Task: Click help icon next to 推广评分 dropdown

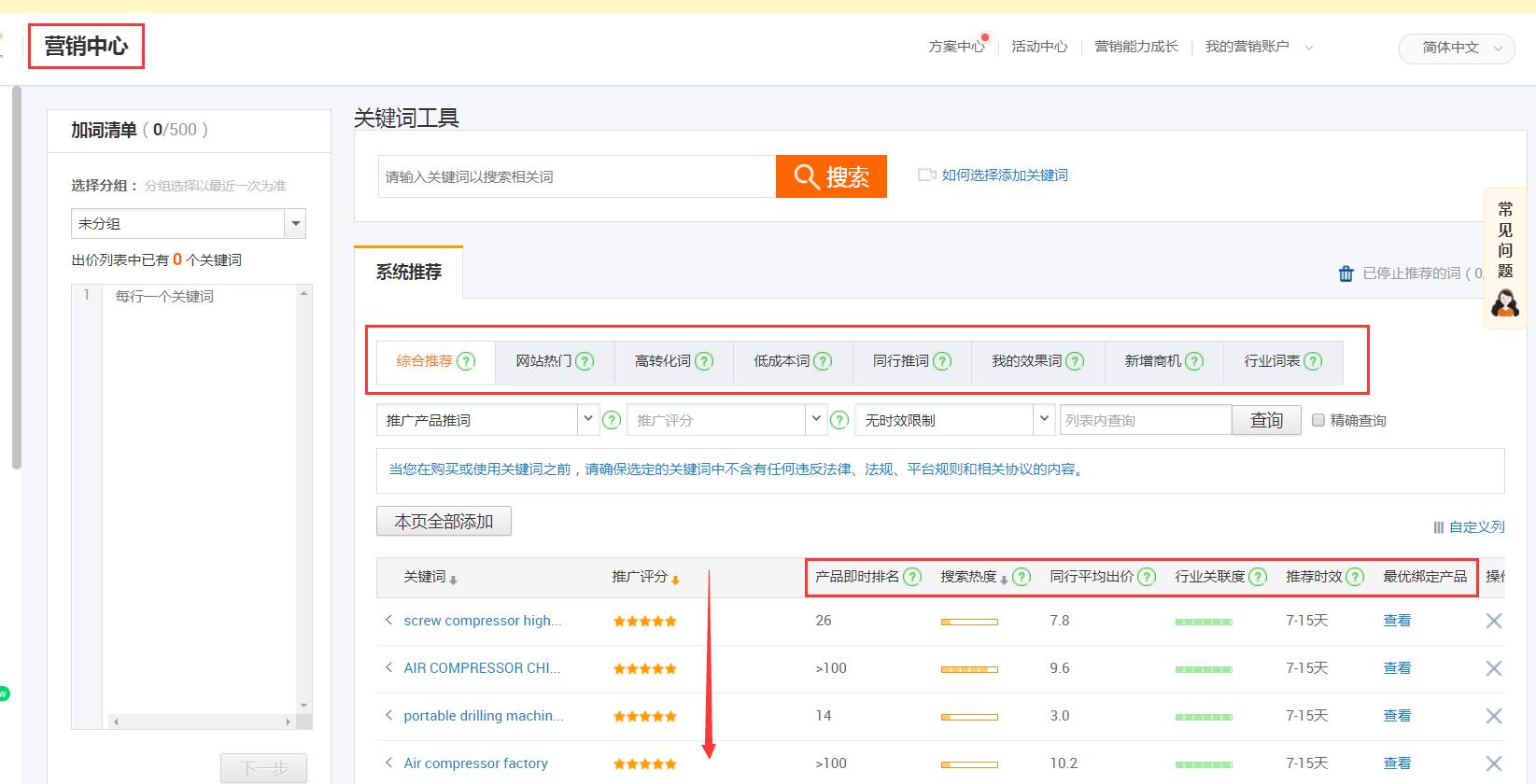Action: (839, 420)
